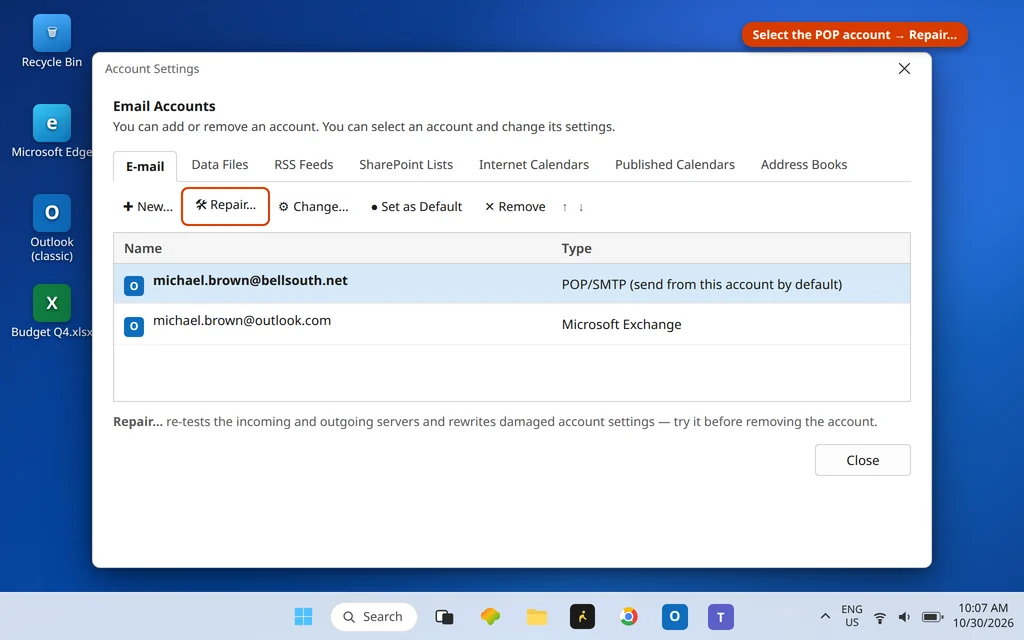Open Teams from the taskbar
This screenshot has width=1024, height=640.
(x=720, y=616)
